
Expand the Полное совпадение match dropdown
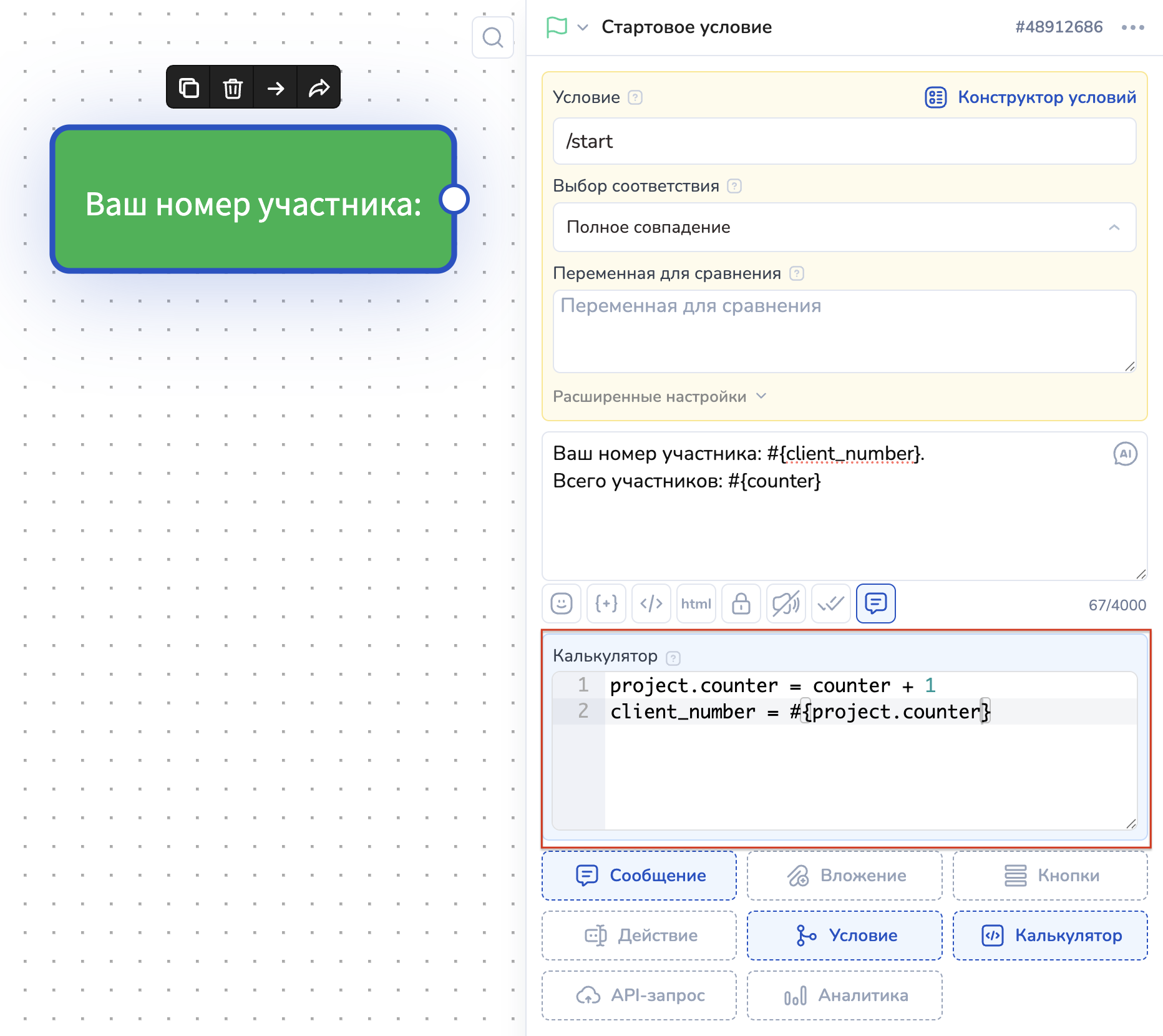click(x=844, y=227)
